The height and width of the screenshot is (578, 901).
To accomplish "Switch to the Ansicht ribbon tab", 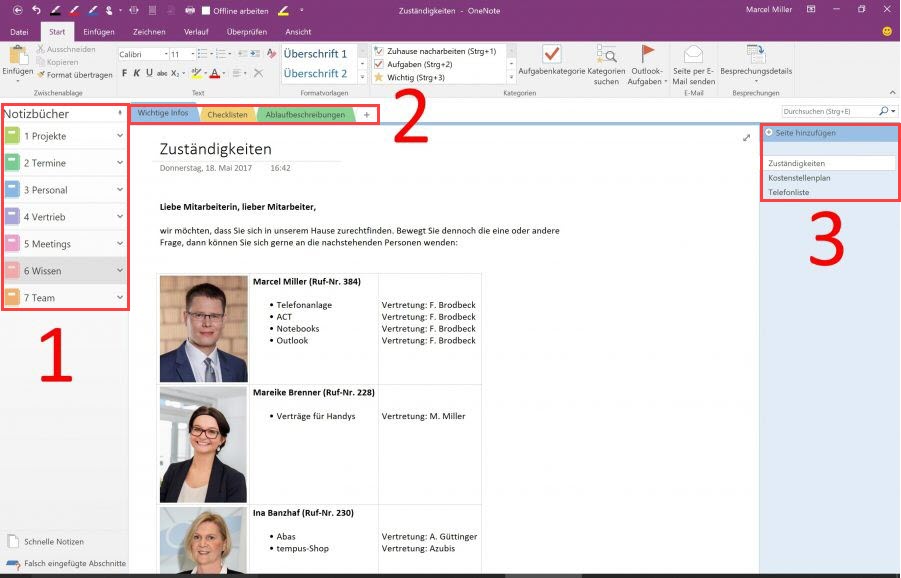I will tap(298, 32).
